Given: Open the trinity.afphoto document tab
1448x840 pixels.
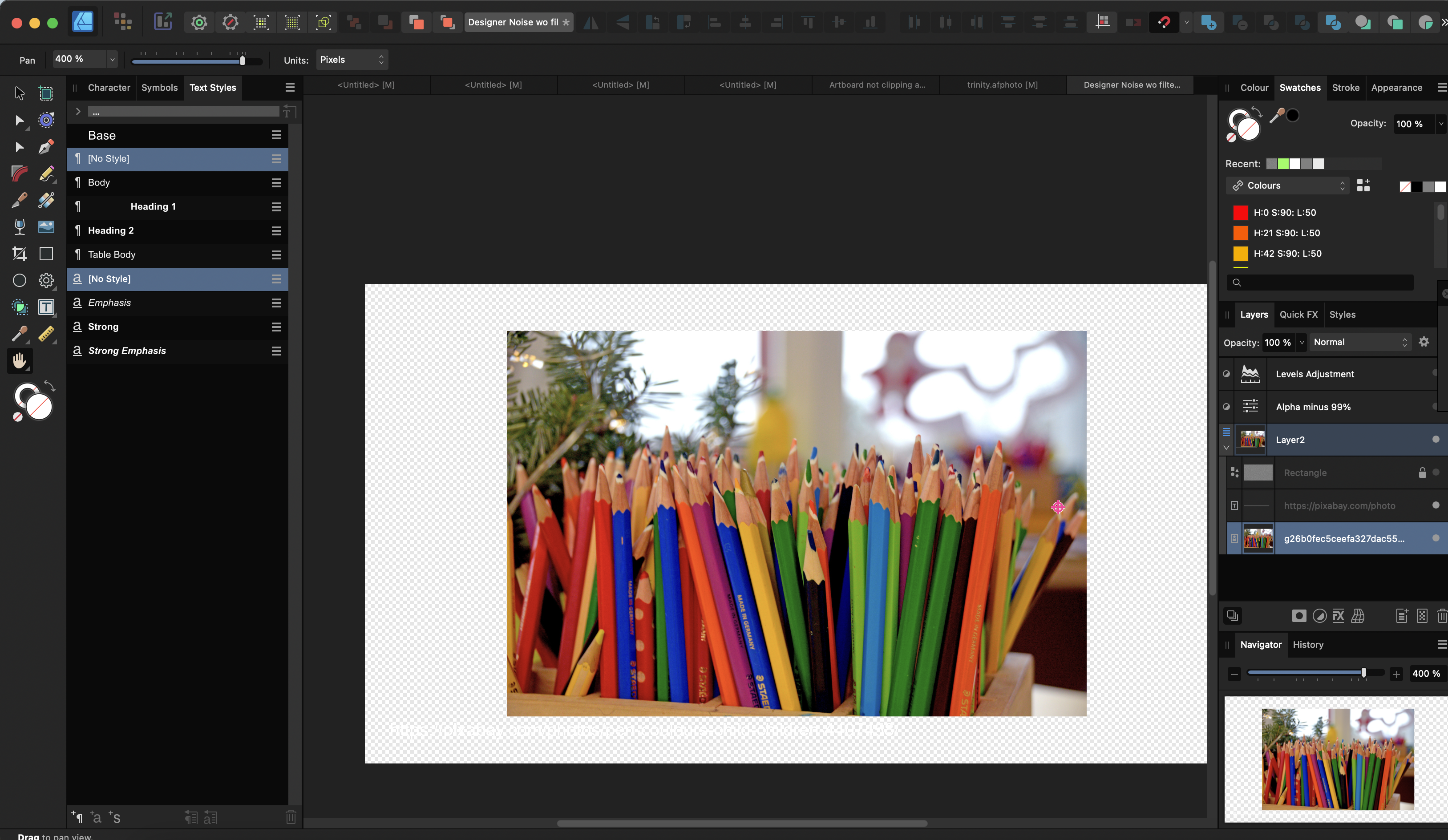Looking at the screenshot, I should (1002, 85).
